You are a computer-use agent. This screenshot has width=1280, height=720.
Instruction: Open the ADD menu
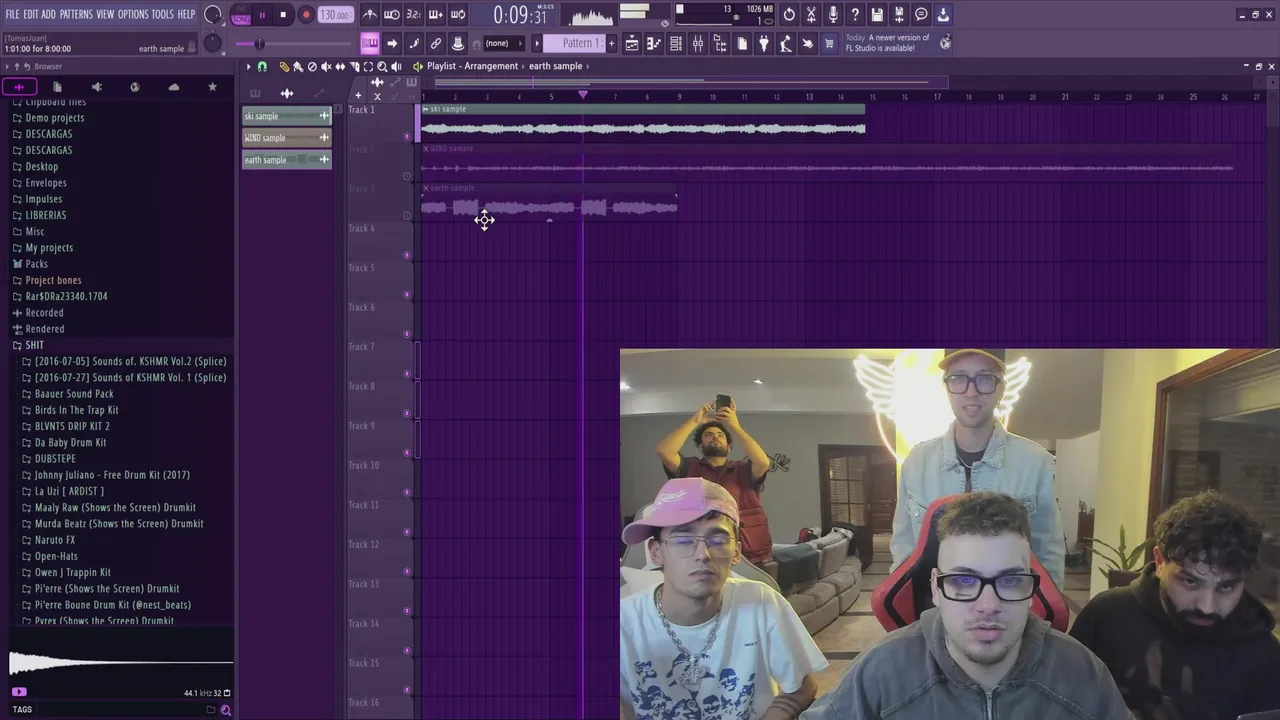click(x=49, y=14)
